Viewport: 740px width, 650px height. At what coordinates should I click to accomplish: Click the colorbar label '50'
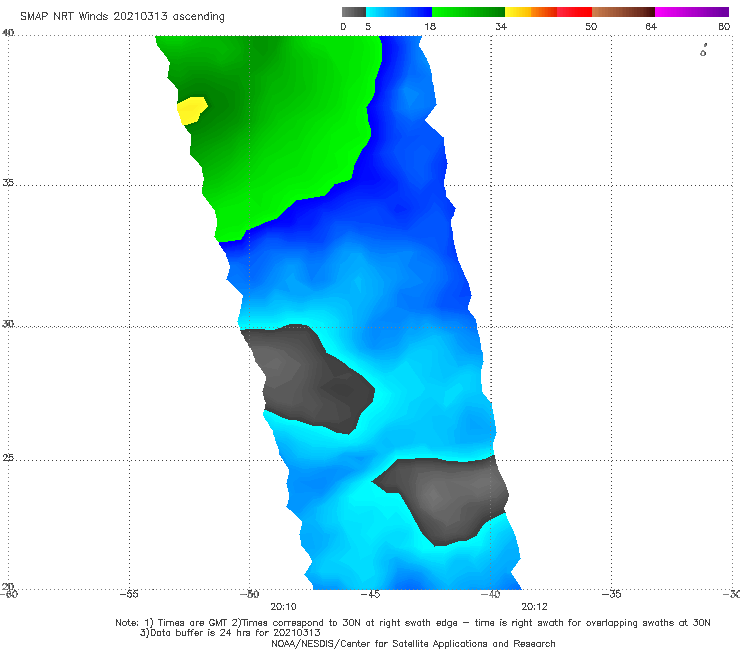click(x=591, y=26)
